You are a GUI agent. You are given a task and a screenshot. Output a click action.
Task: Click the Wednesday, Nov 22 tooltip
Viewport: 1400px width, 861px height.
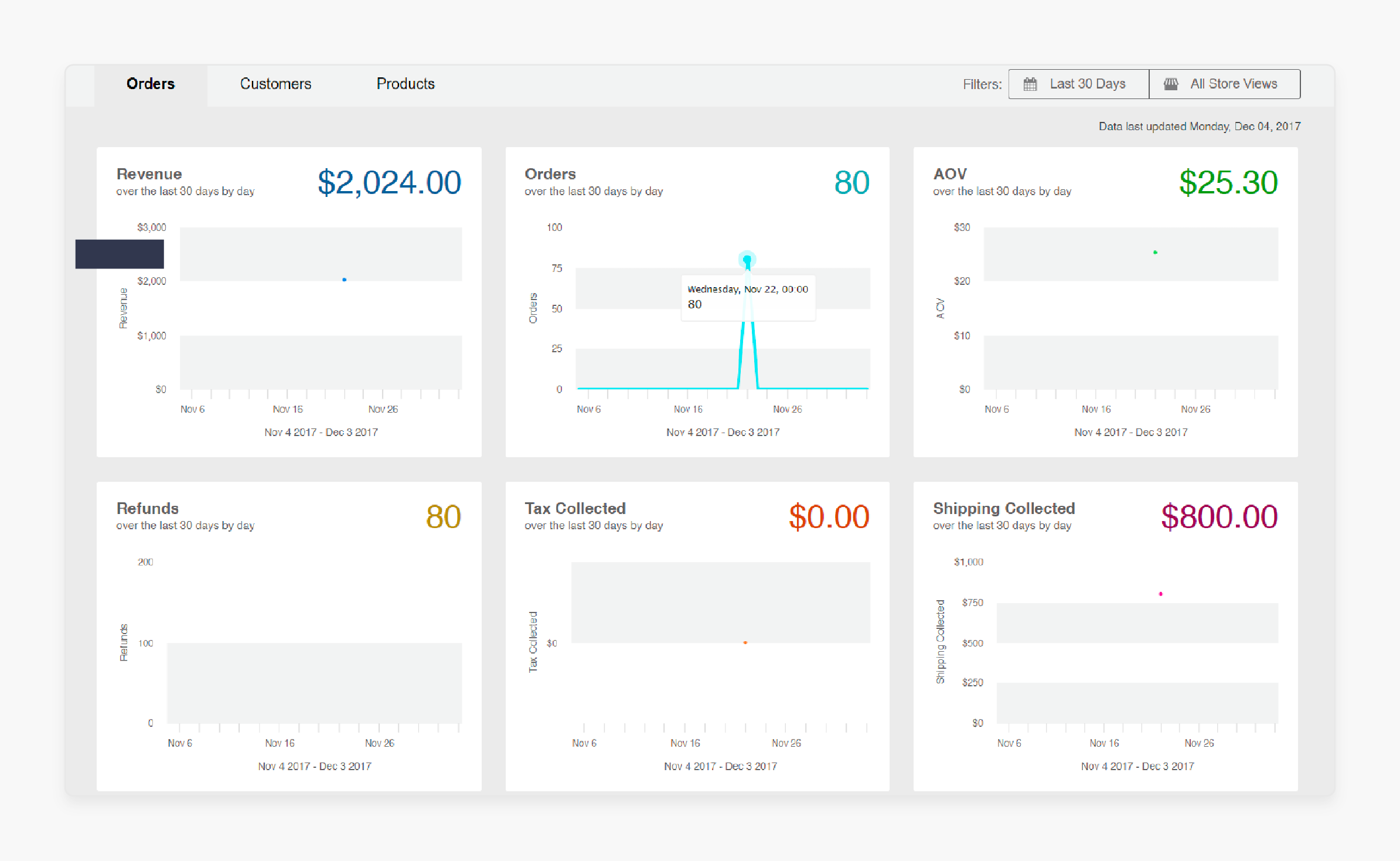pos(748,298)
